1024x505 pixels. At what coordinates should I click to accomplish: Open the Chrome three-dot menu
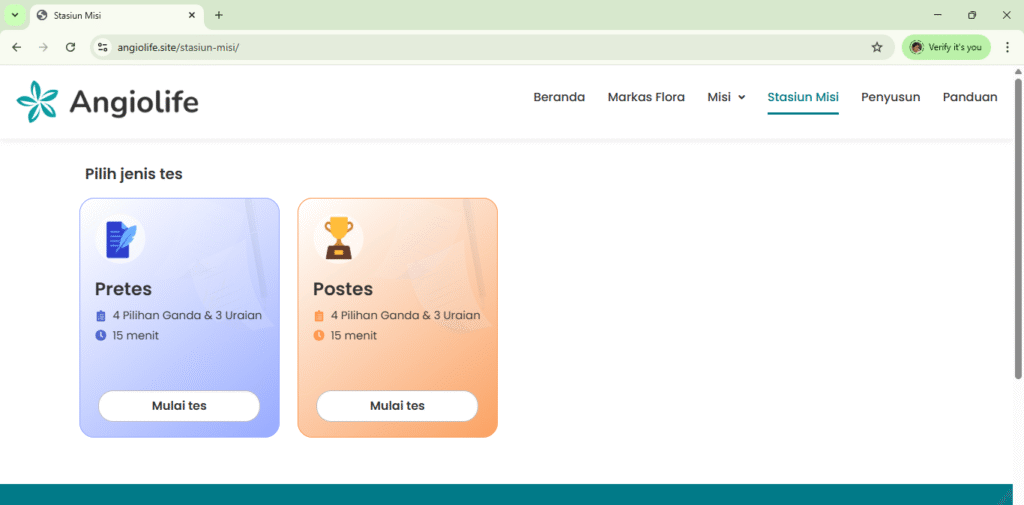pos(1007,47)
